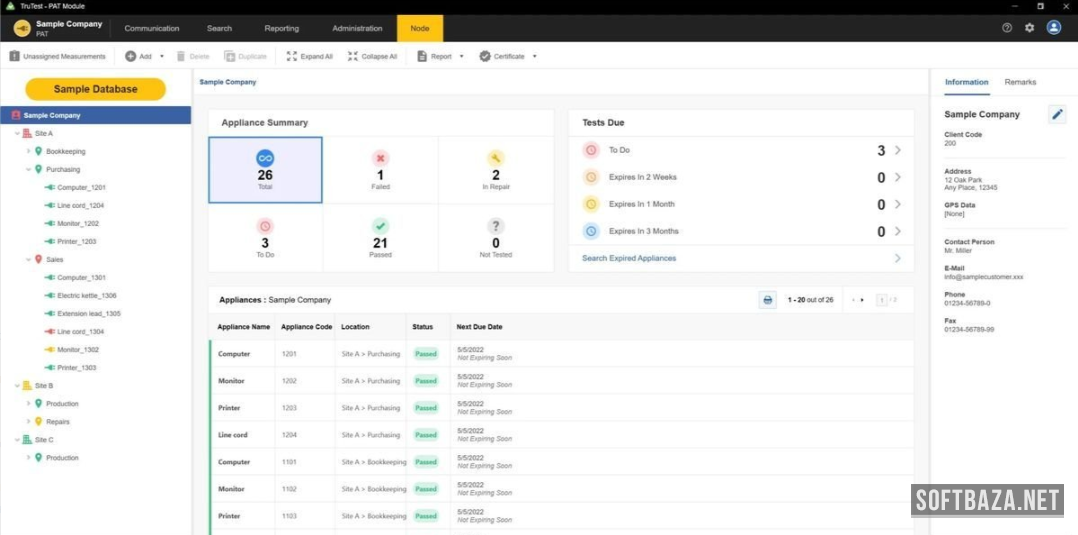Image resolution: width=1078 pixels, height=535 pixels.
Task: Click the Collapse All icon
Action: click(x=353, y=57)
